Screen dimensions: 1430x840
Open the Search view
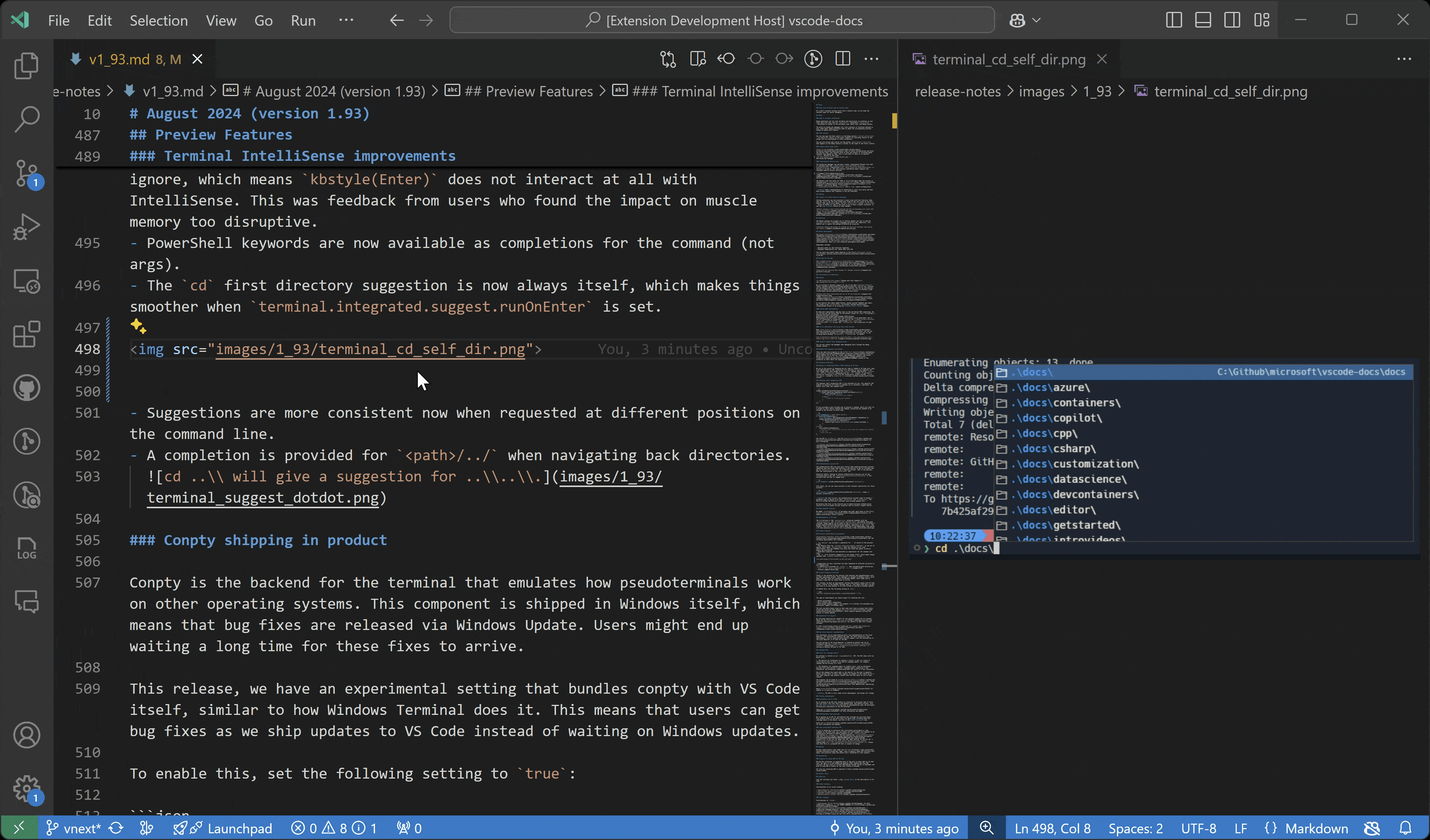tap(27, 119)
